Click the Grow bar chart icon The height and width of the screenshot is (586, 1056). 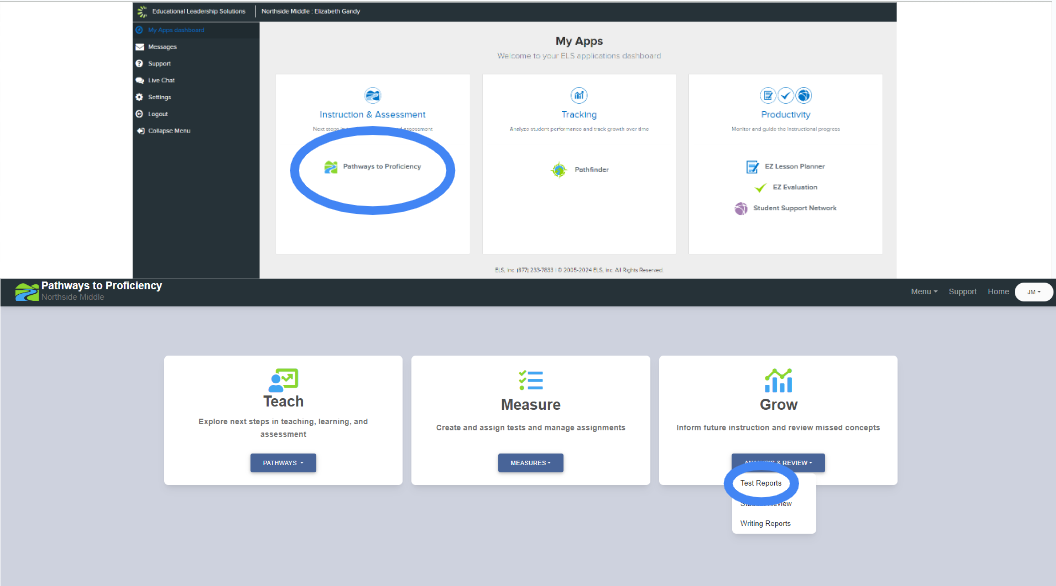(779, 381)
